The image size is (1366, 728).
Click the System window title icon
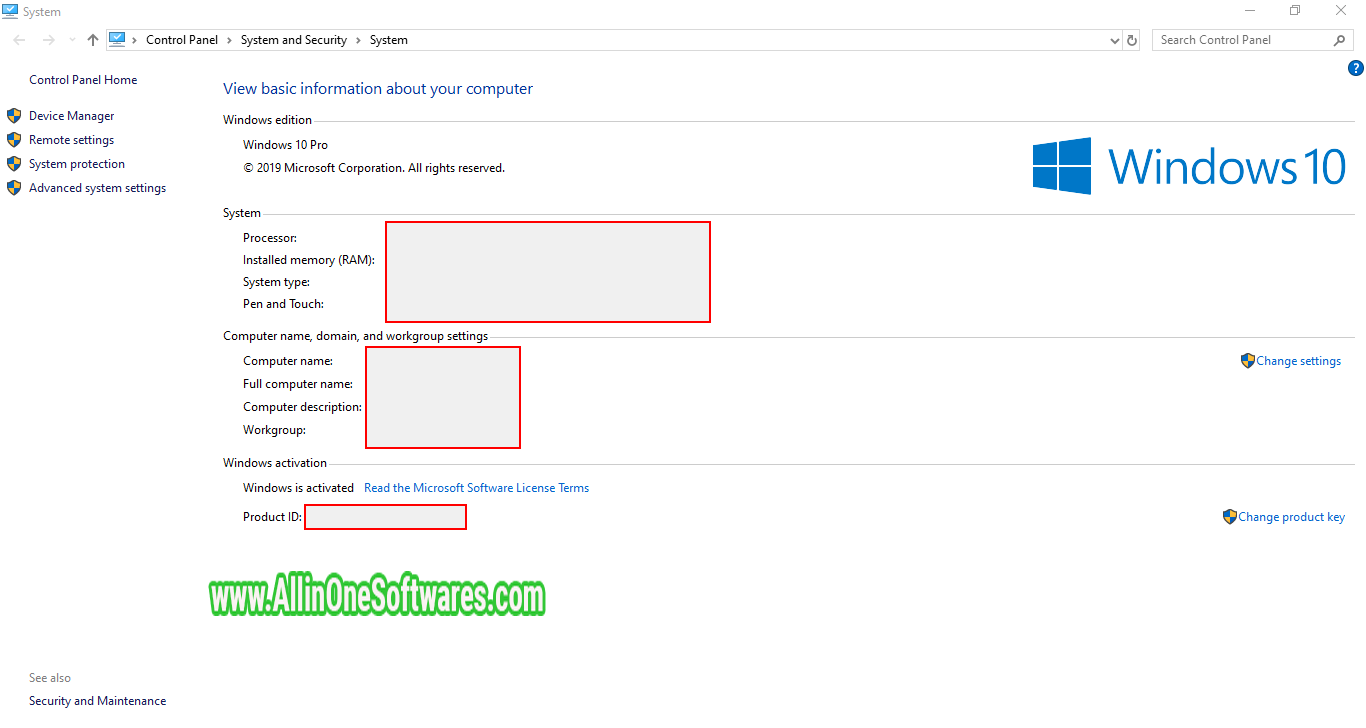coord(10,11)
